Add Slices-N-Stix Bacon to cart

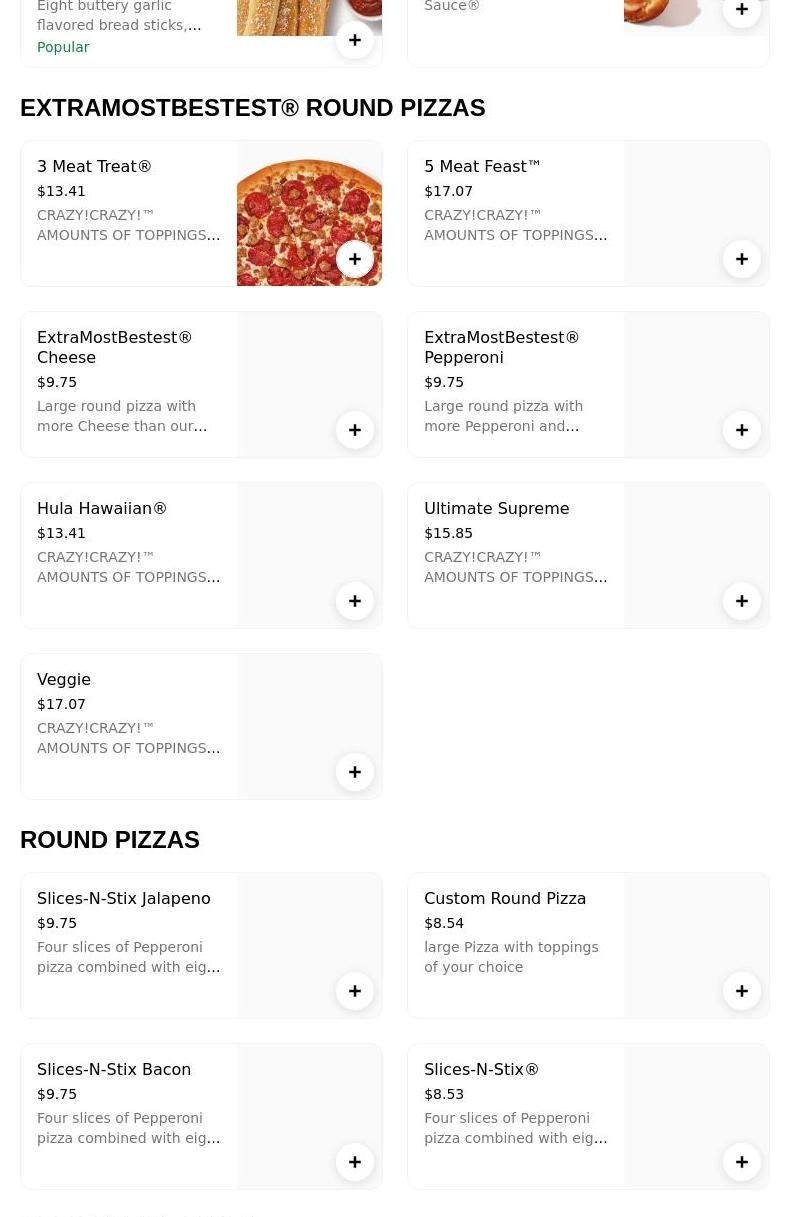point(355,1162)
